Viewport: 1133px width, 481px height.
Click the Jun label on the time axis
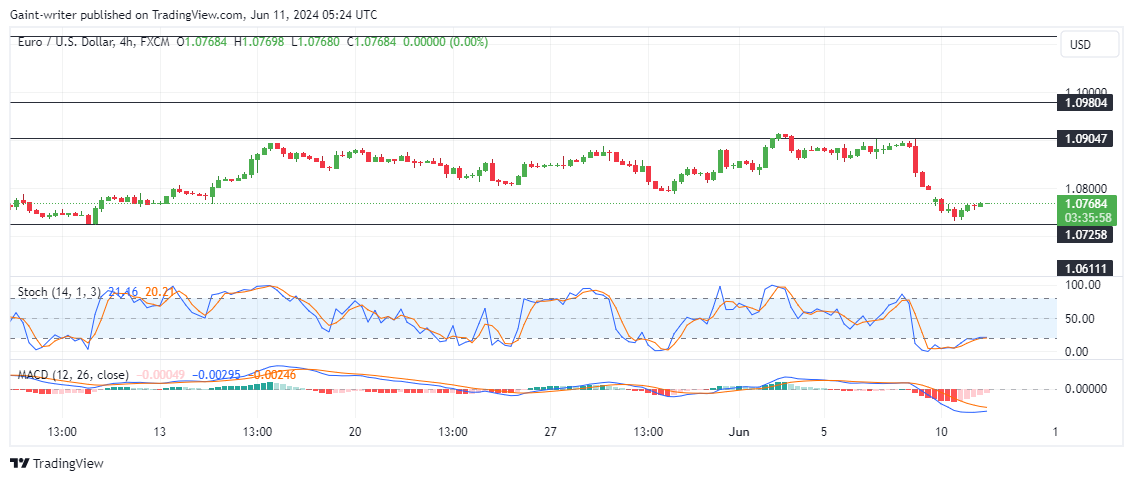coord(740,432)
